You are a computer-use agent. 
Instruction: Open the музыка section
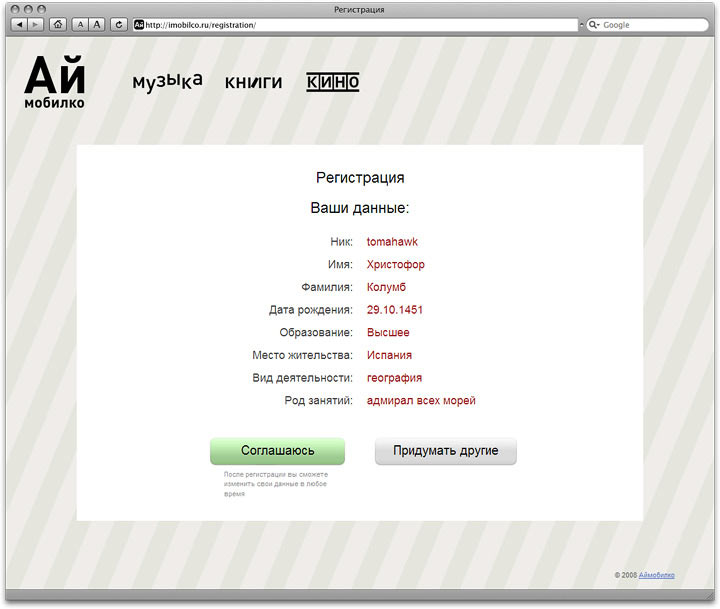pos(167,81)
